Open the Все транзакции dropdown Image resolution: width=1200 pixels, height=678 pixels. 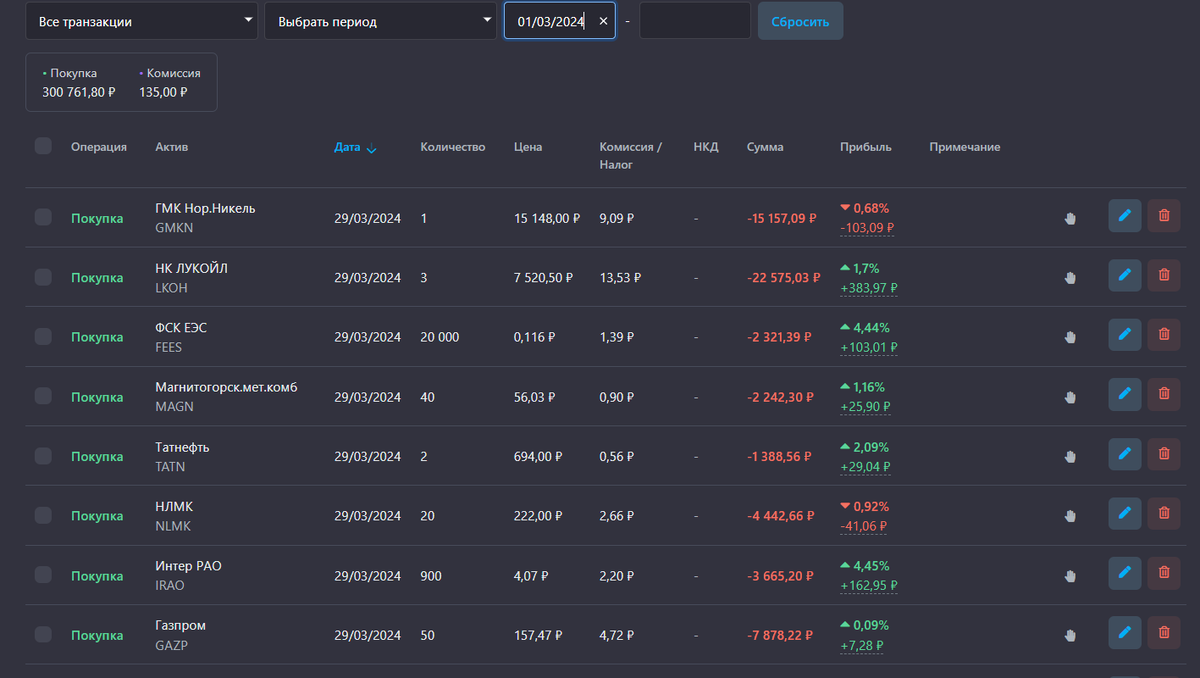pyautogui.click(x=141, y=21)
